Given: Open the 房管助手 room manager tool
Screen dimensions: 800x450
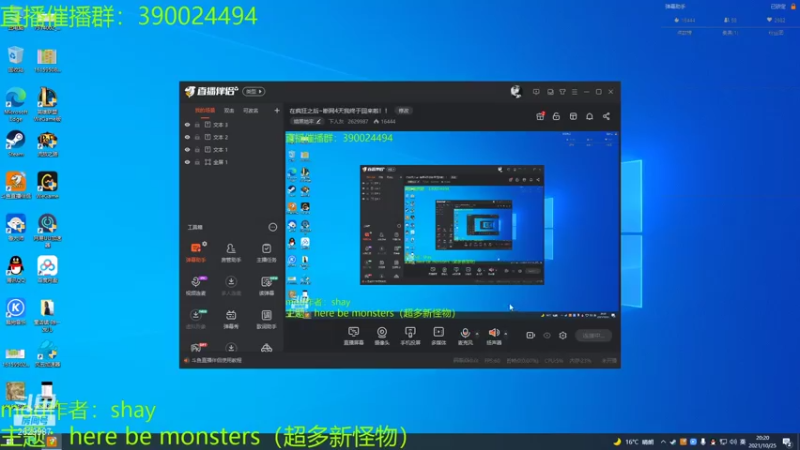Looking at the screenshot, I should tap(231, 253).
